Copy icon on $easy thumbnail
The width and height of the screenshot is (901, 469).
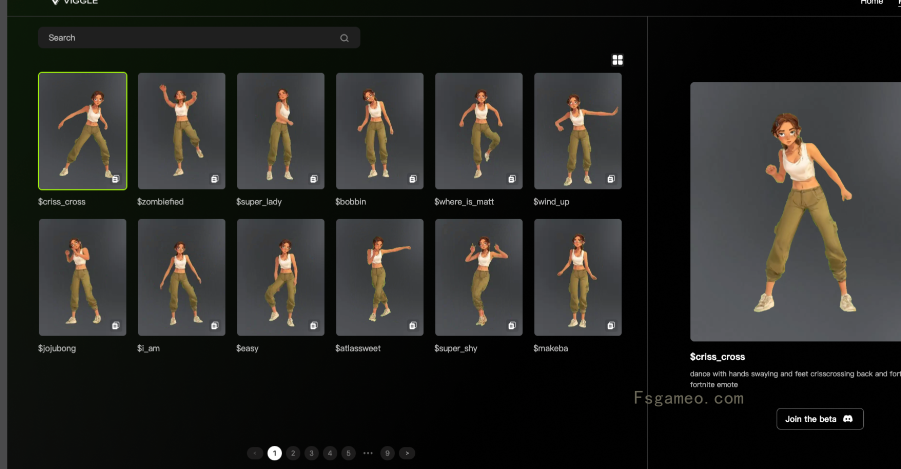pyautogui.click(x=314, y=325)
